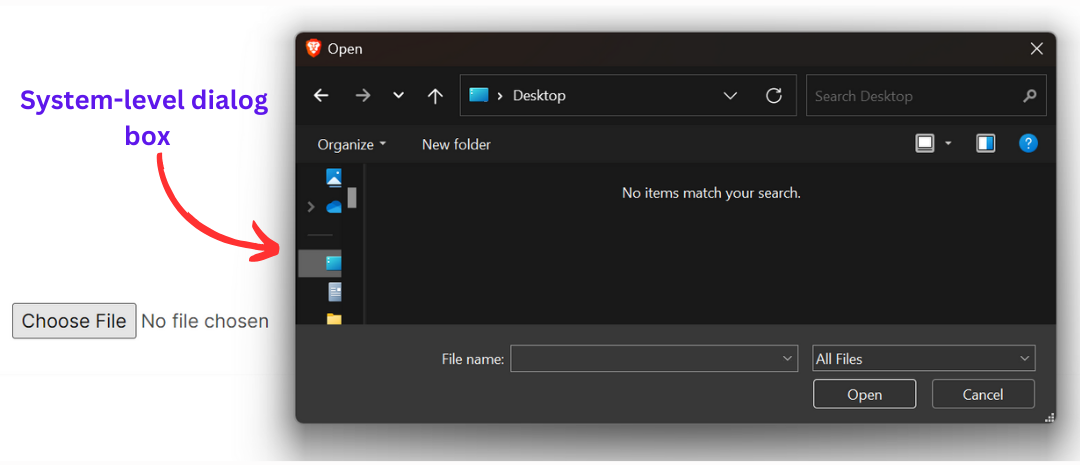Refresh the Desktop folder listing

(773, 96)
